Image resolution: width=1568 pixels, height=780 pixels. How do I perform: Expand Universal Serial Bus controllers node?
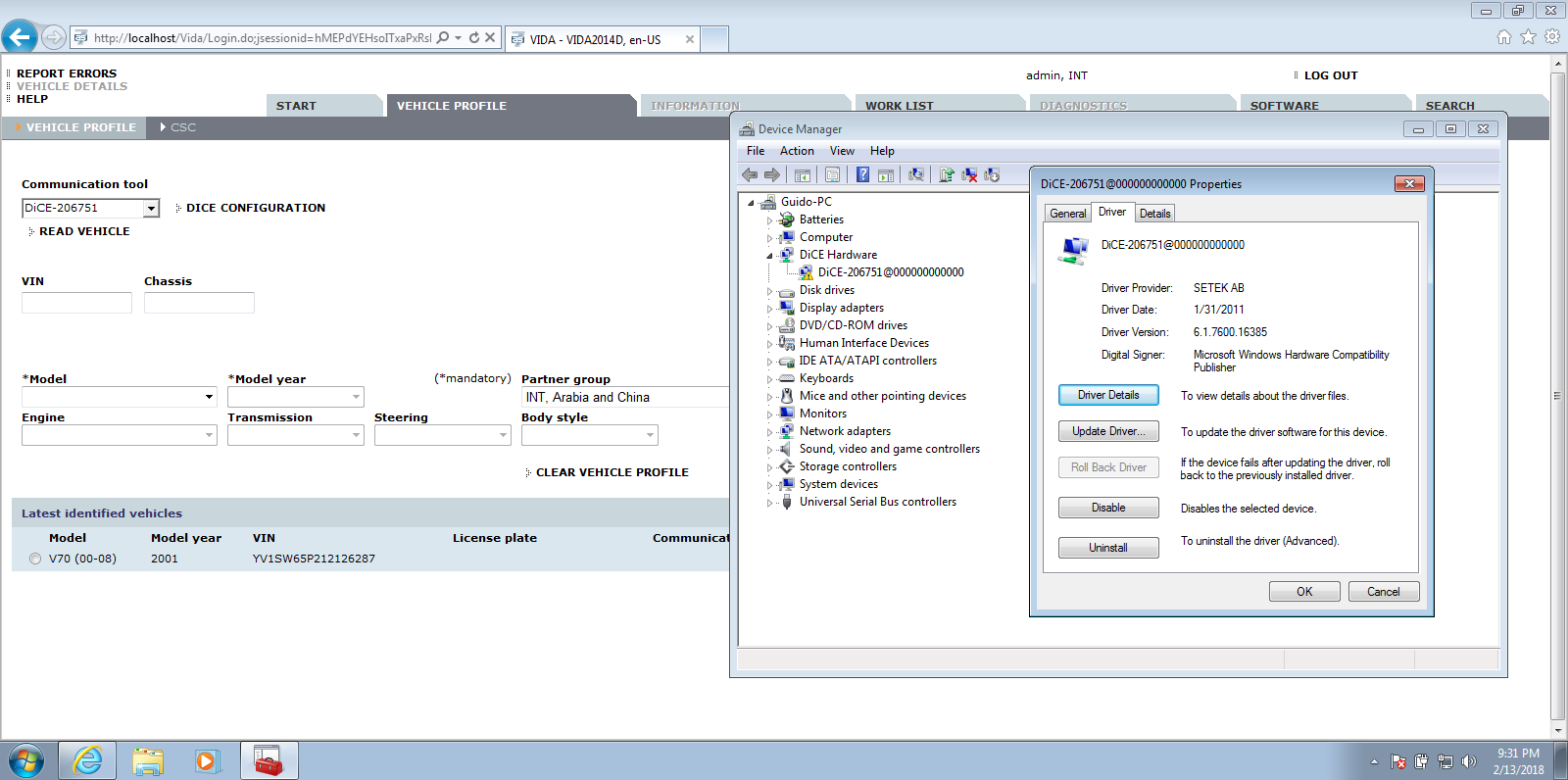769,503
